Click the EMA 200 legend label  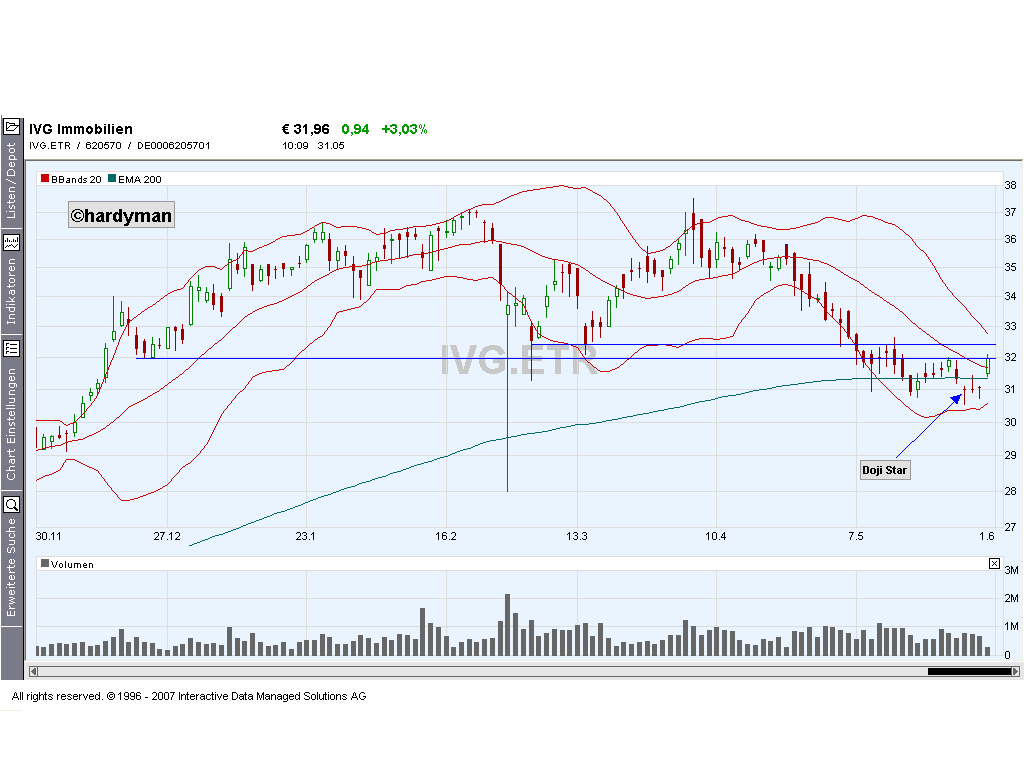pos(139,179)
